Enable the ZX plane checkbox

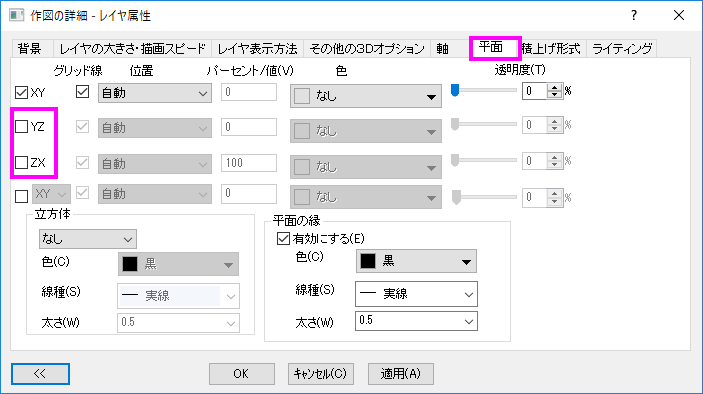pyautogui.click(x=22, y=162)
